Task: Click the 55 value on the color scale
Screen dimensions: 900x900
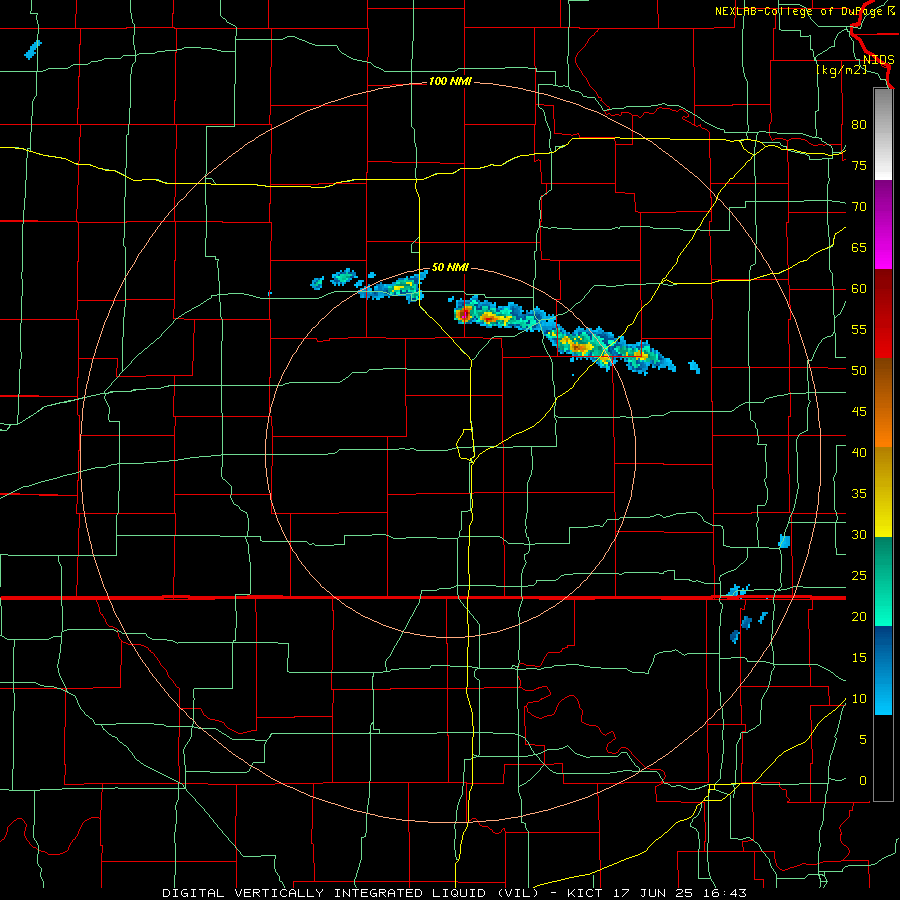Action: click(859, 329)
